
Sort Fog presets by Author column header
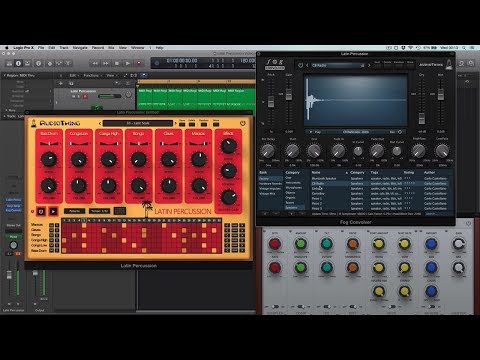pyautogui.click(x=430, y=172)
